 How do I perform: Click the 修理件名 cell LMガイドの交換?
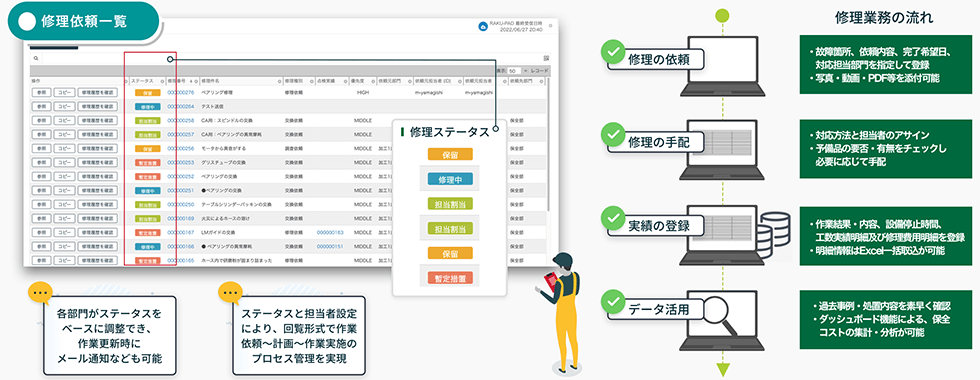218,232
